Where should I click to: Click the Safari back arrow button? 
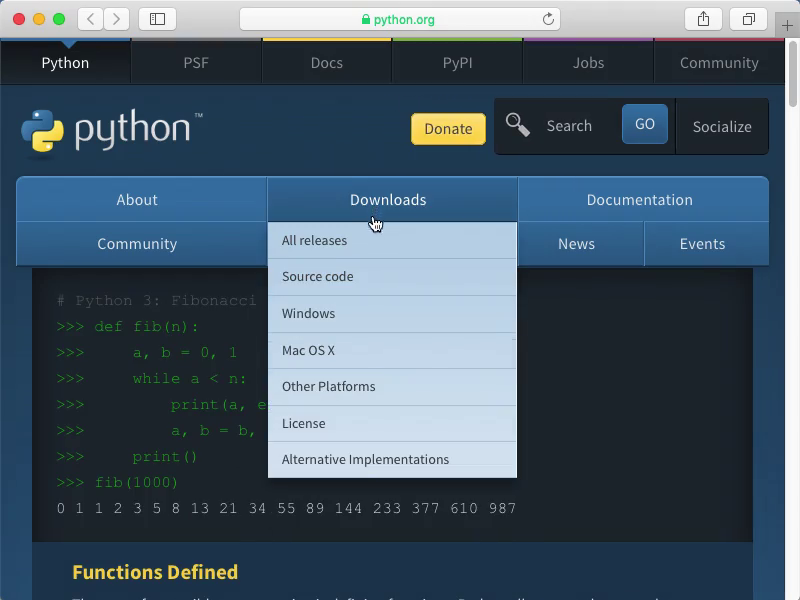pos(91,19)
